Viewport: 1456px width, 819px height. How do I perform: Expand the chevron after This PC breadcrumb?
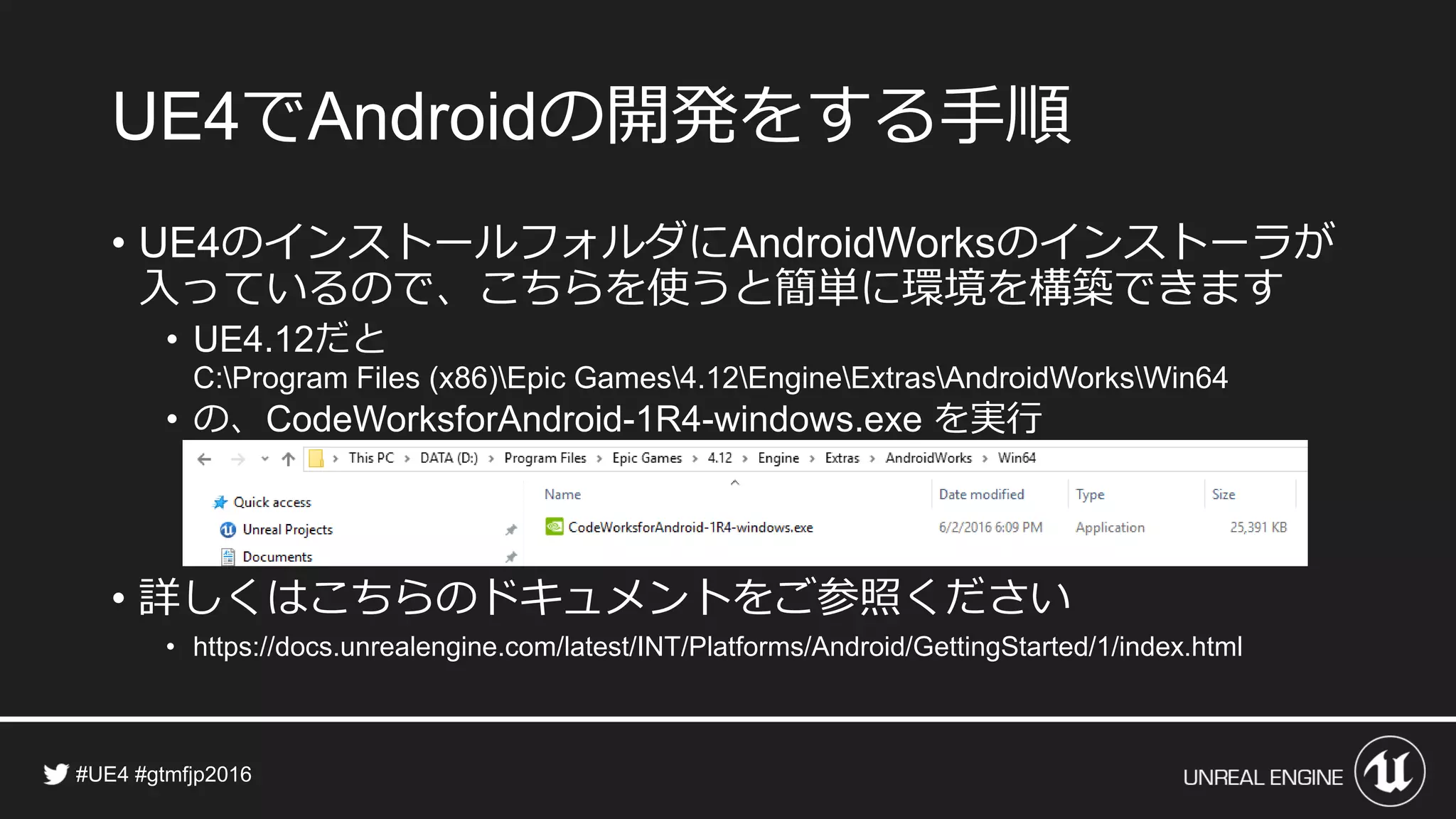coord(407,459)
